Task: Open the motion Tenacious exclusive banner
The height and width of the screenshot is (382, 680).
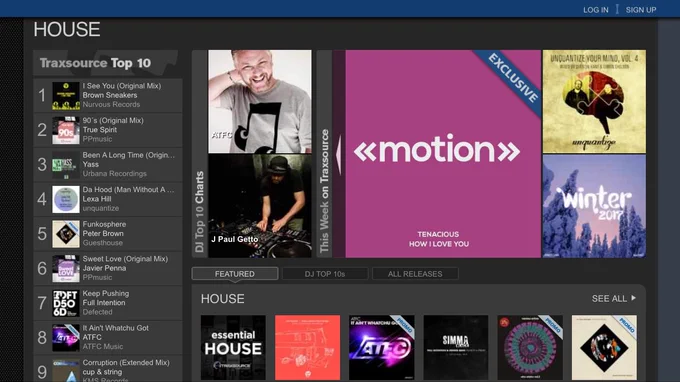Action: tap(443, 154)
